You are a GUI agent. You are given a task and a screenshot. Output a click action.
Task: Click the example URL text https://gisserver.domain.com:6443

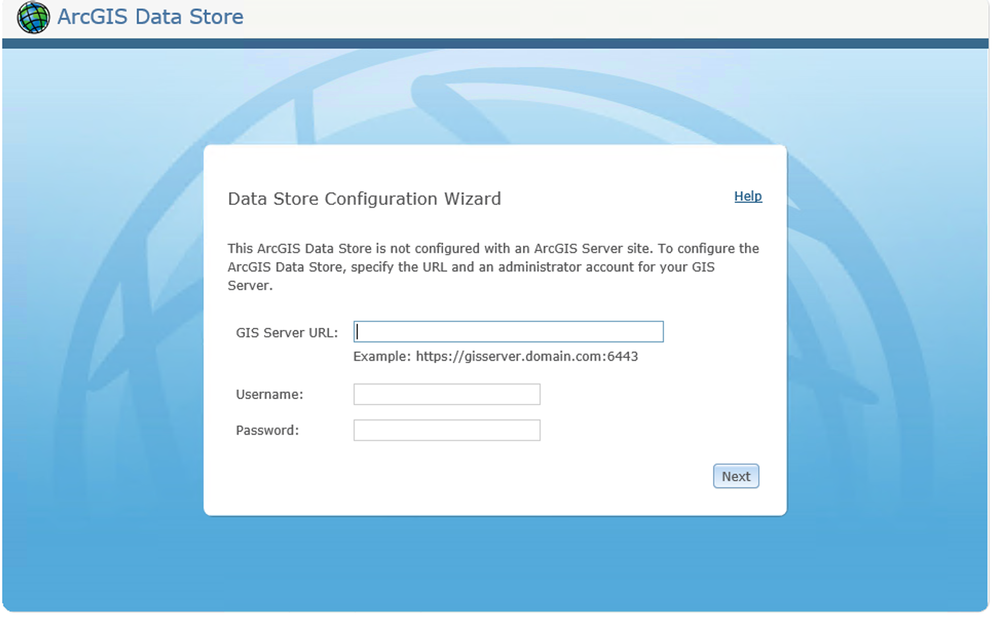pos(527,356)
